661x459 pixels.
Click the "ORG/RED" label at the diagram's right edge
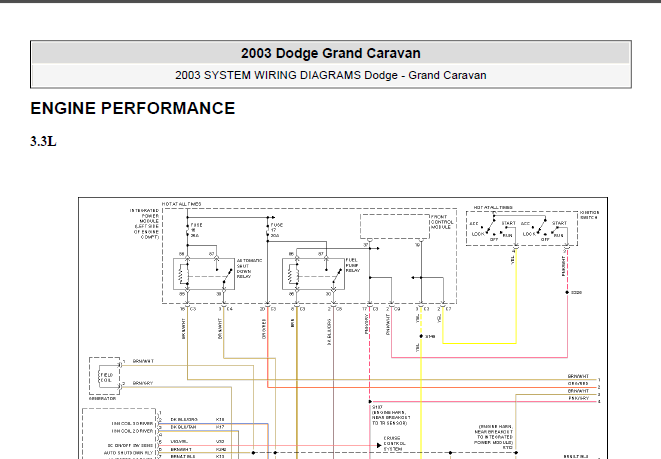pos(578,384)
